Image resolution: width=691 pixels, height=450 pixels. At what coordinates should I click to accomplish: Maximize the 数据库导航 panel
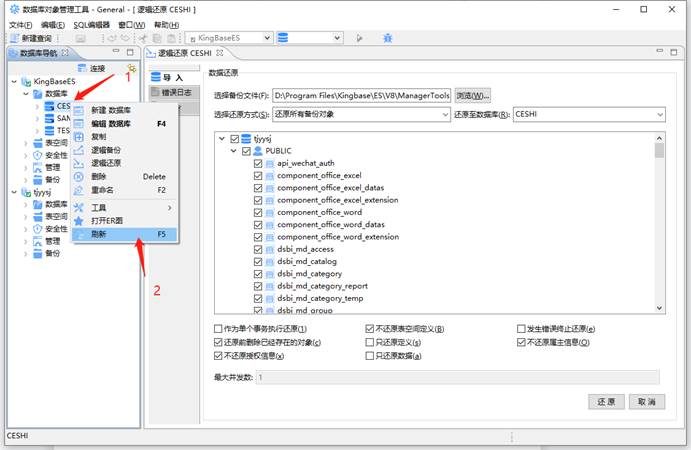click(x=130, y=52)
